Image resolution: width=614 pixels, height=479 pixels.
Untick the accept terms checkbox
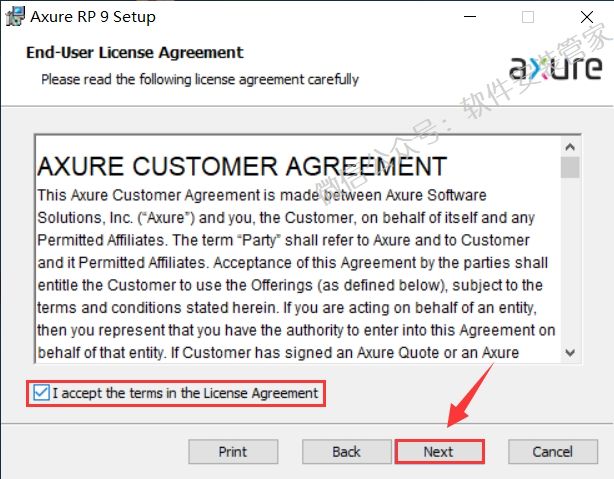41,393
